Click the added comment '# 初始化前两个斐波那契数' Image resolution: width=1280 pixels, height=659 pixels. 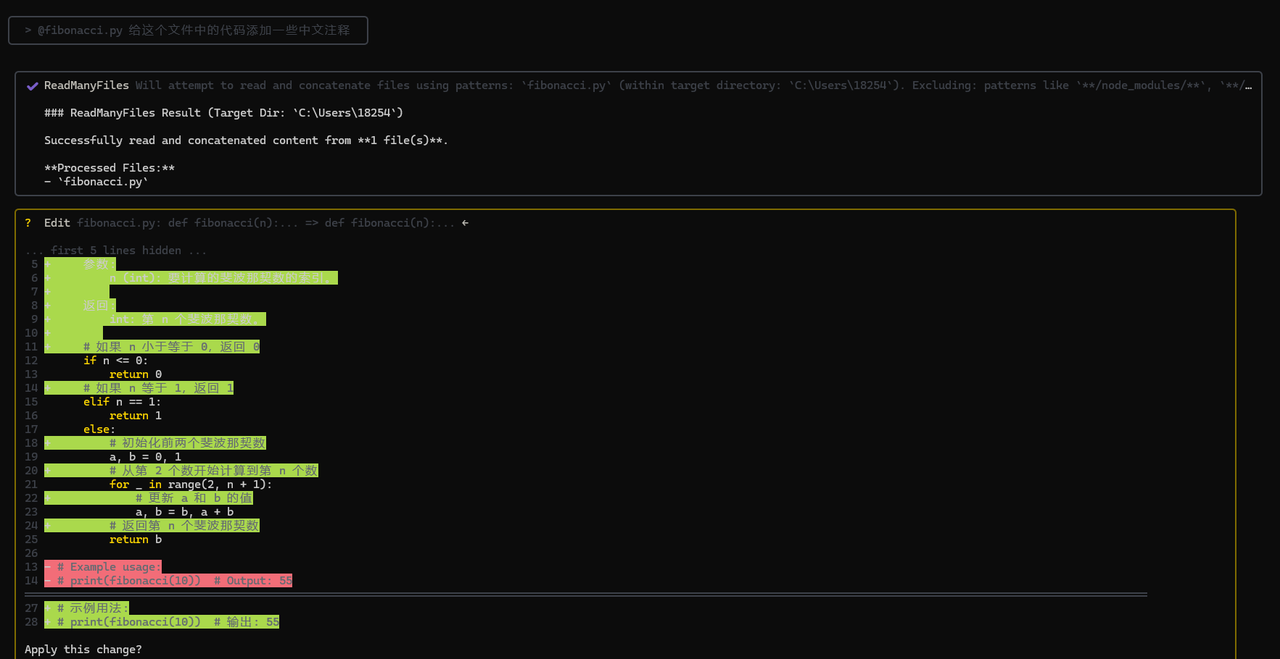tap(188, 443)
